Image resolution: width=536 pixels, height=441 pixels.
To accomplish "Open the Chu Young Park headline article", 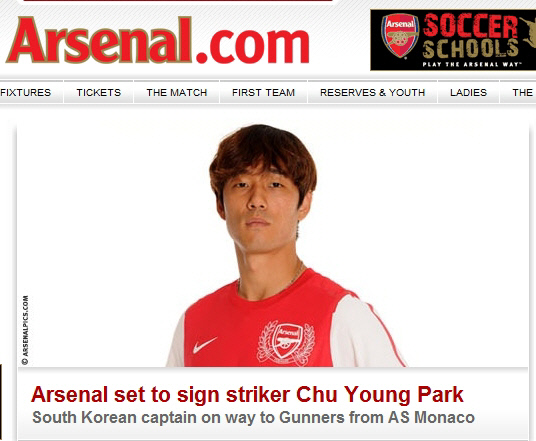I will (x=247, y=394).
